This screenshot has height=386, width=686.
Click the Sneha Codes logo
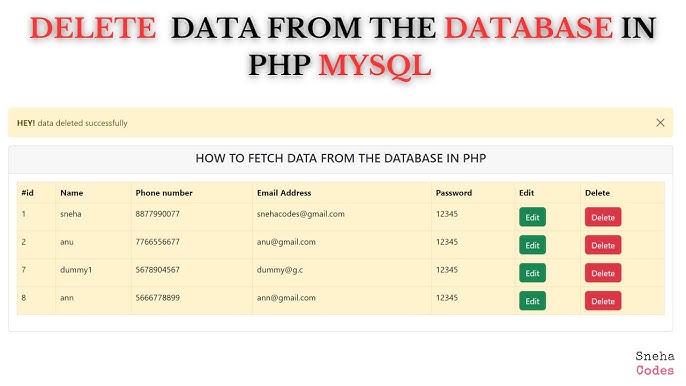655,363
